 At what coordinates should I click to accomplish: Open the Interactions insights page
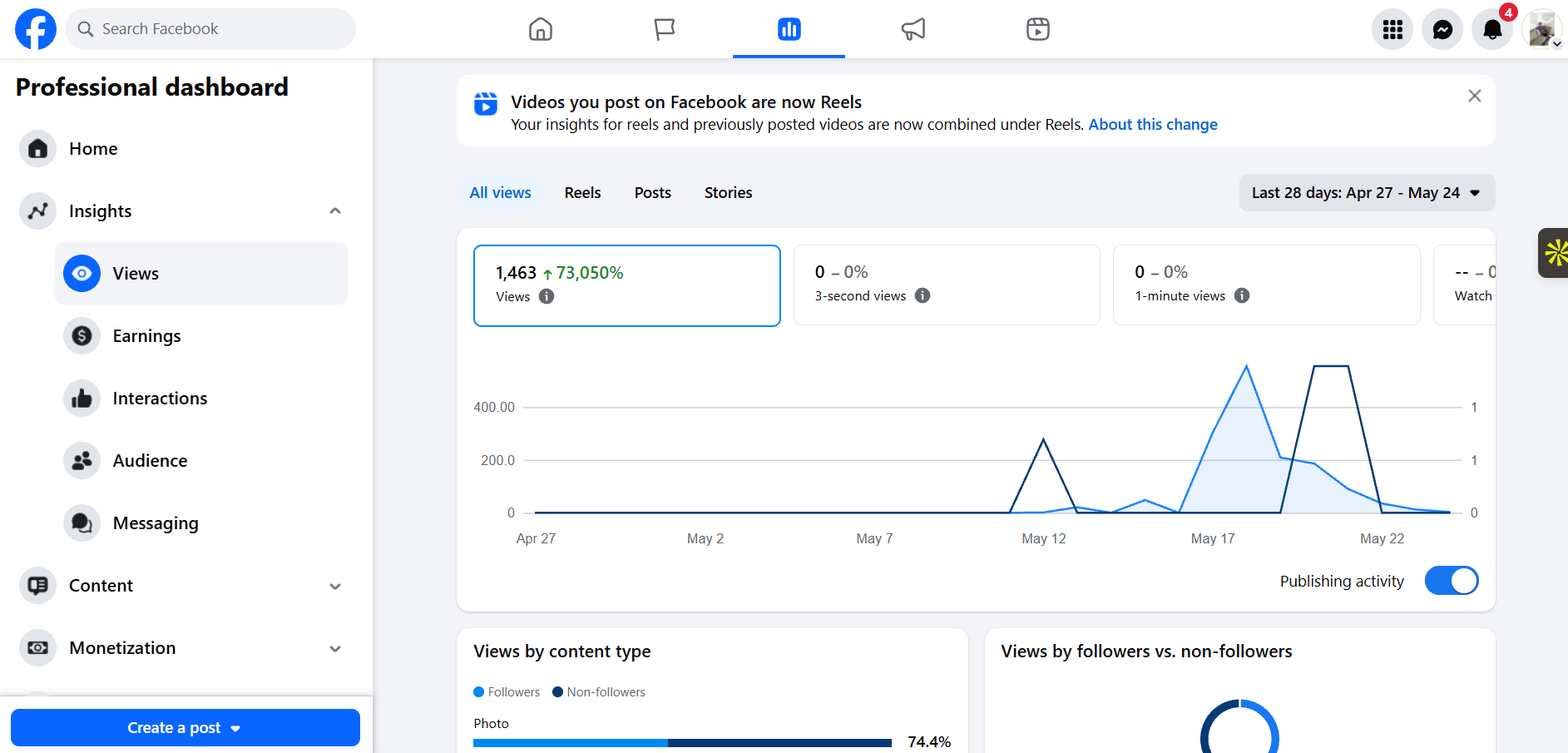(x=201, y=399)
